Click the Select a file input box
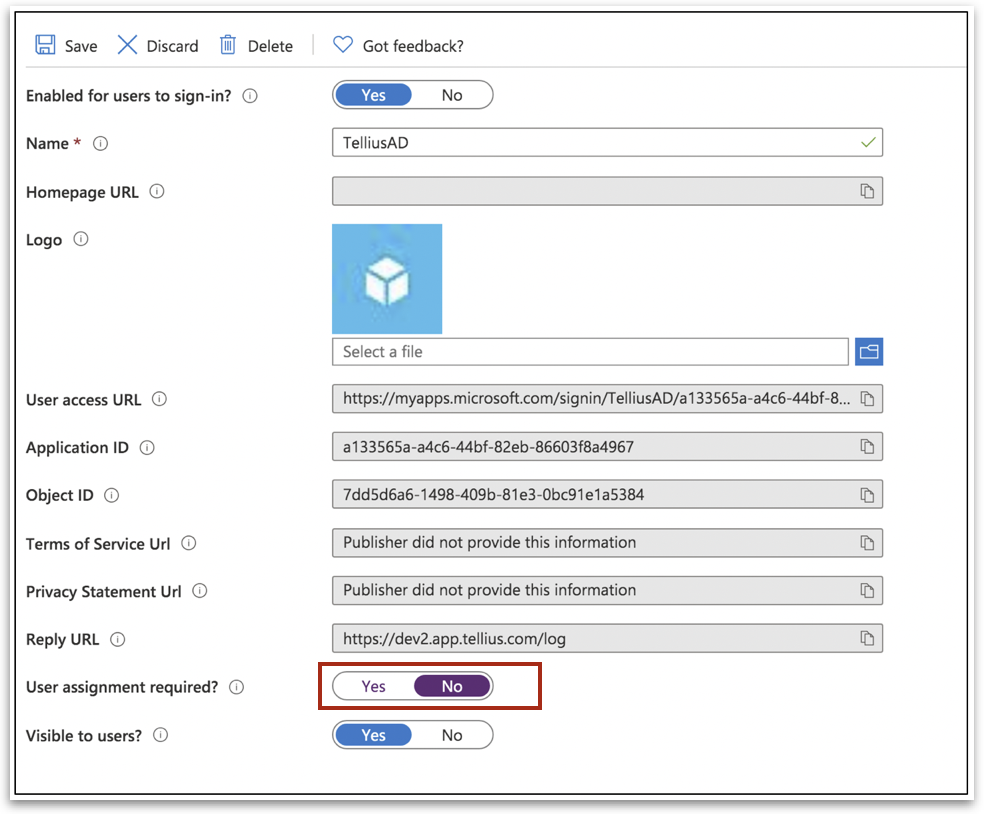The width and height of the screenshot is (984, 814). tap(590, 352)
